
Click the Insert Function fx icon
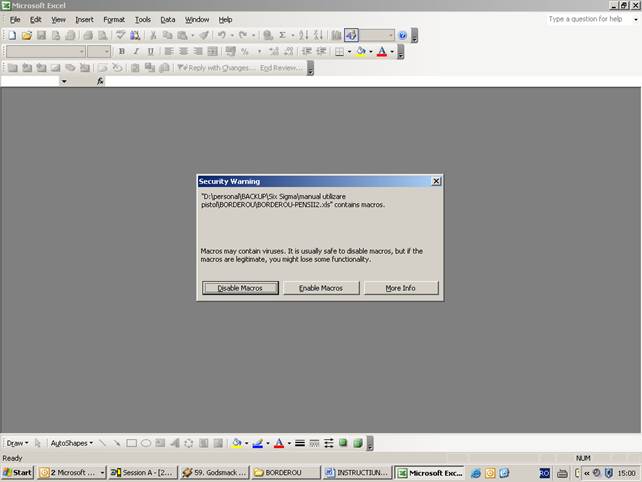click(x=100, y=81)
